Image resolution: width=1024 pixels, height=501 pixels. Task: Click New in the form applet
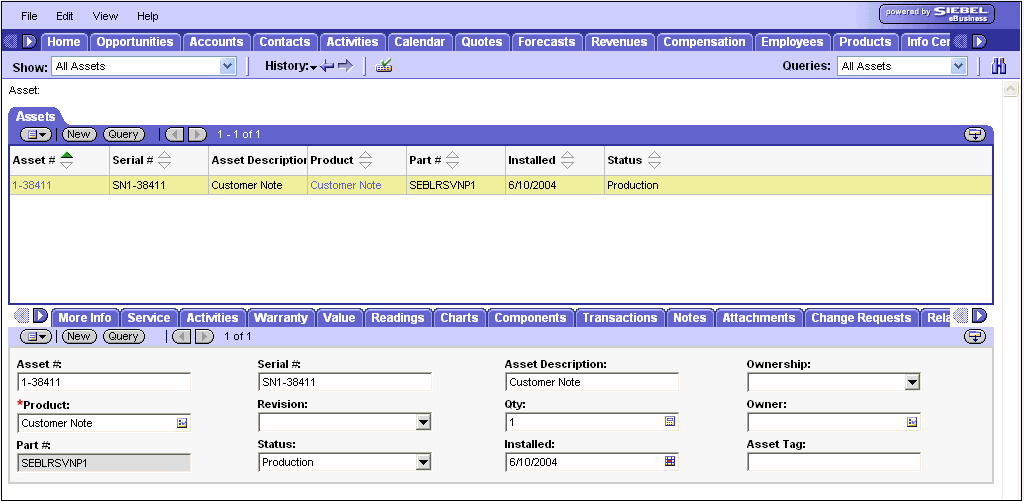coord(79,336)
